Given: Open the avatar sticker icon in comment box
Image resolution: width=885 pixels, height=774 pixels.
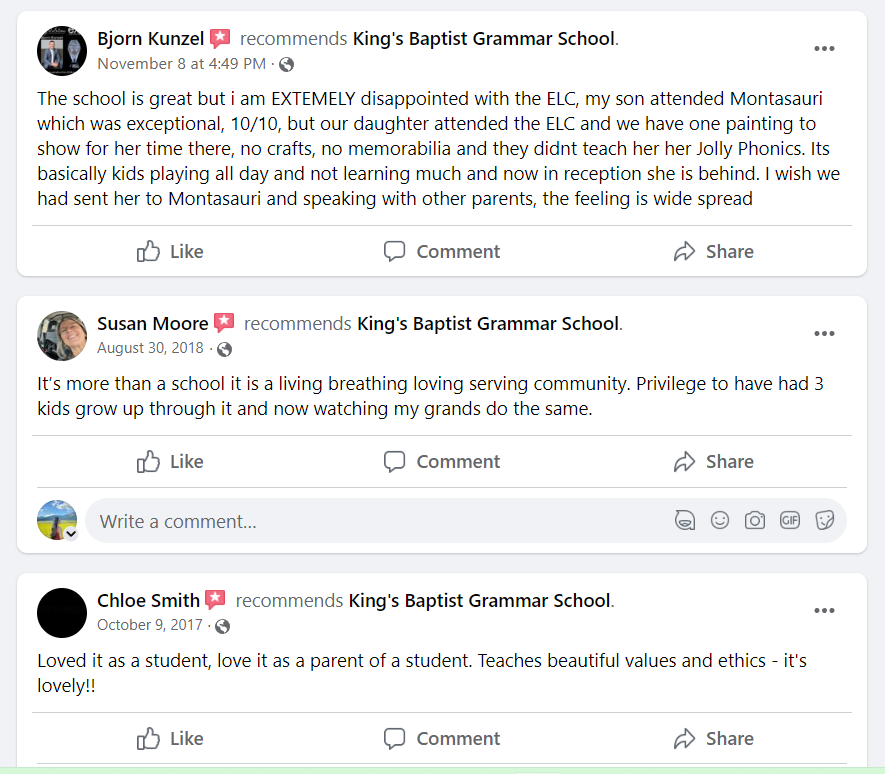Looking at the screenshot, I should 685,521.
